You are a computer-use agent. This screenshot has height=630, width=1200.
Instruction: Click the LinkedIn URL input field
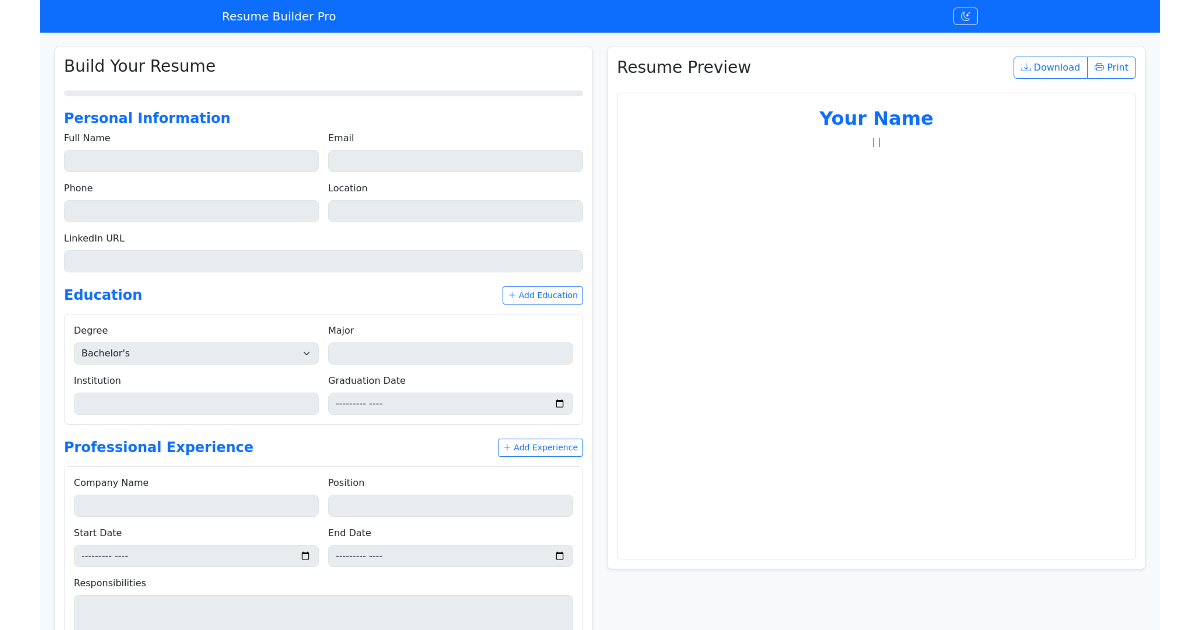pos(323,260)
